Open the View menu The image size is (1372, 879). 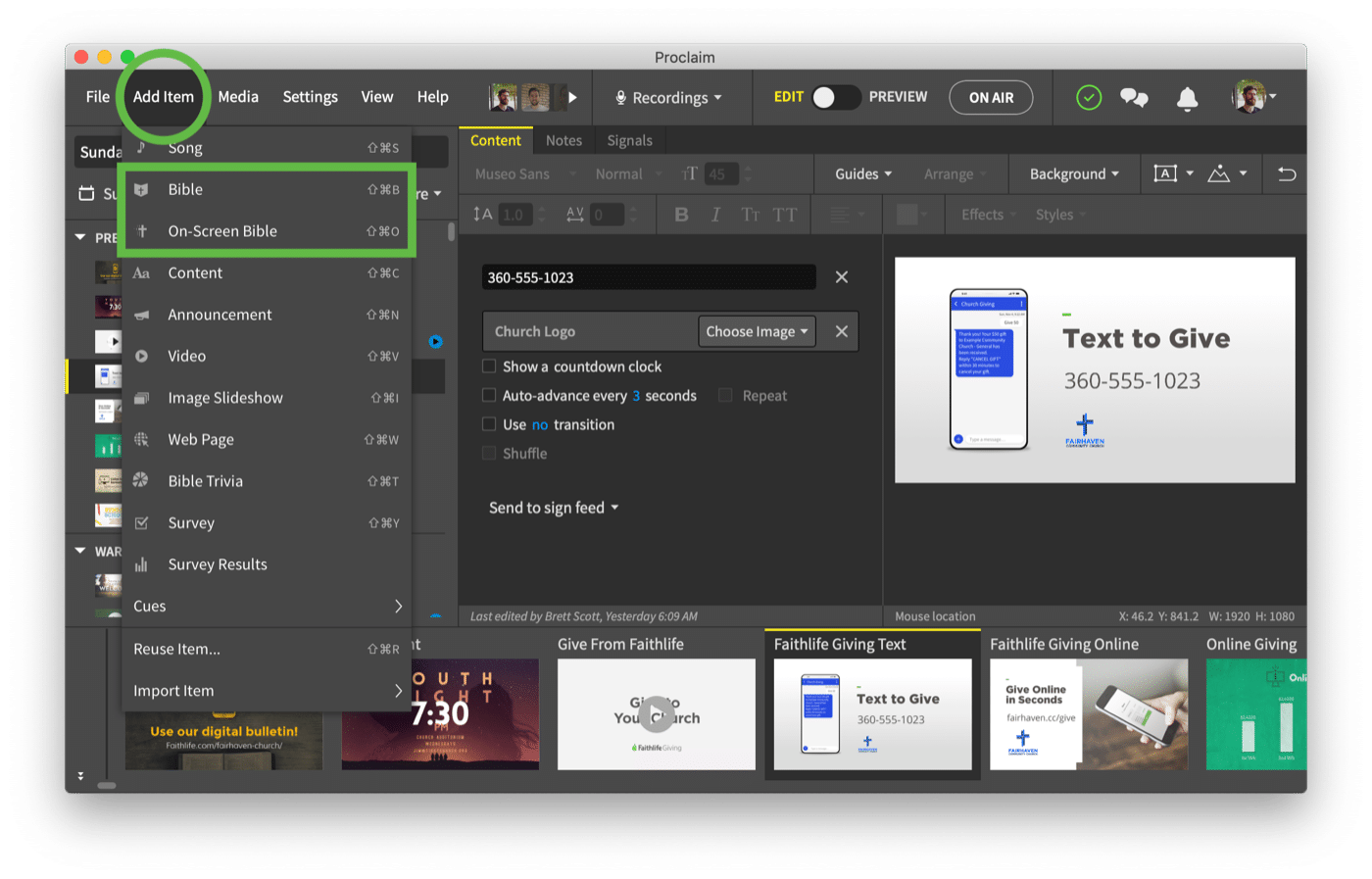(376, 97)
